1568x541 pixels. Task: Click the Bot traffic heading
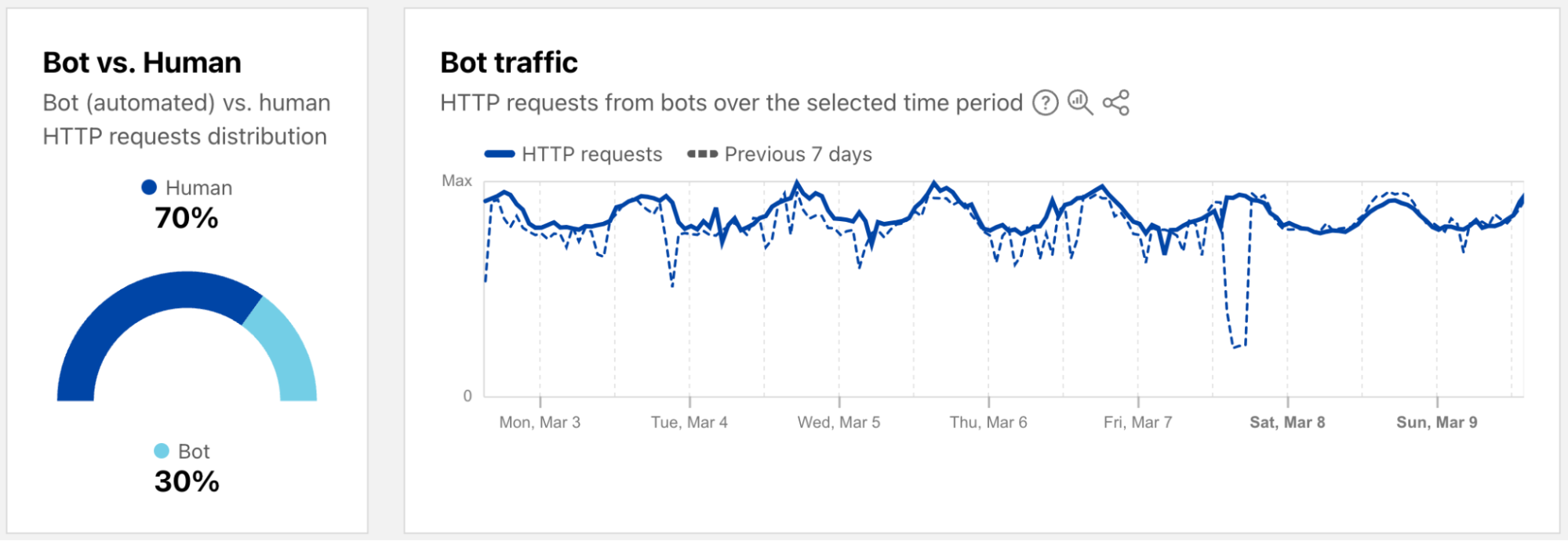509,63
